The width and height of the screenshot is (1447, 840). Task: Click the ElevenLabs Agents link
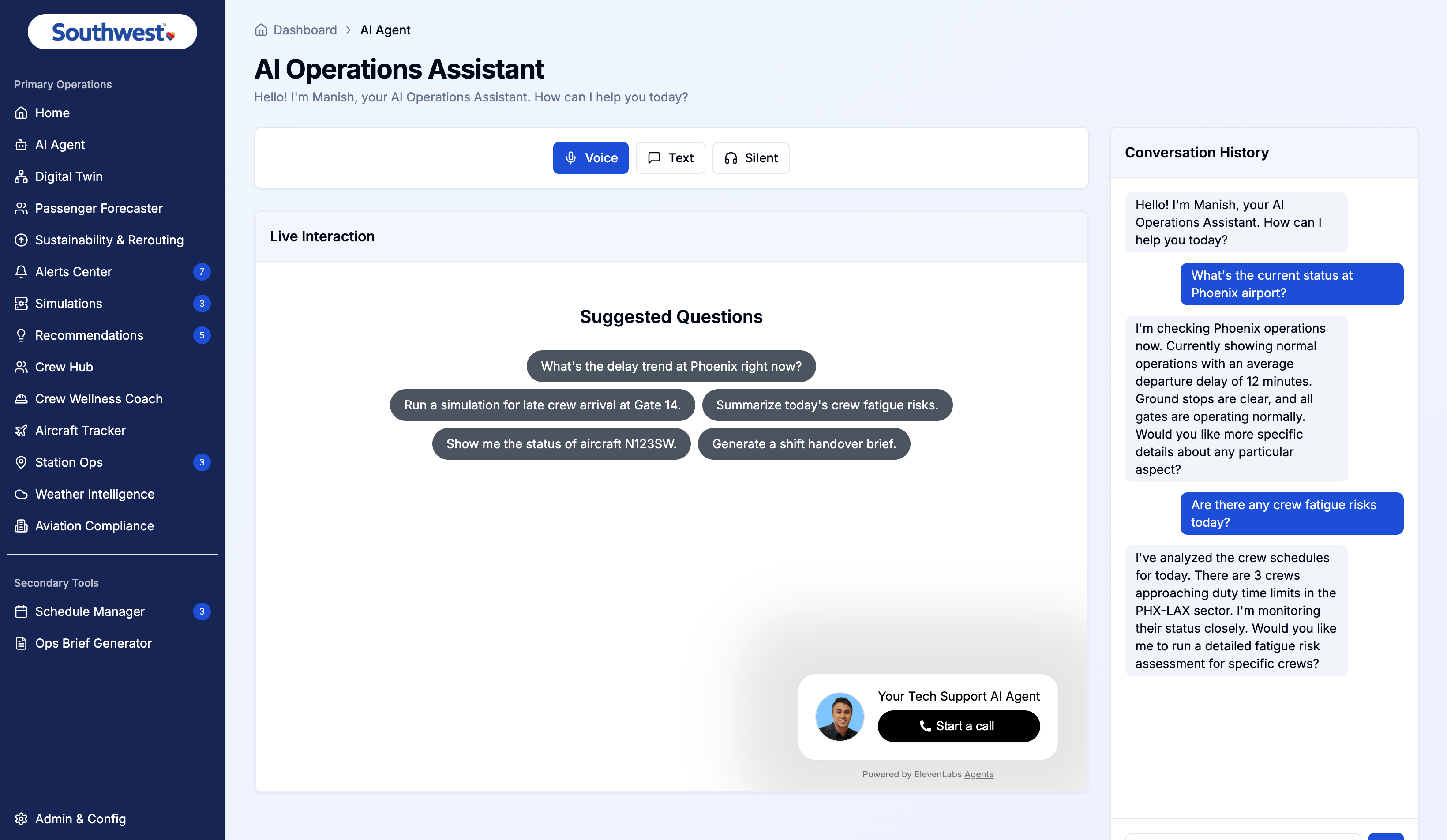tap(978, 774)
